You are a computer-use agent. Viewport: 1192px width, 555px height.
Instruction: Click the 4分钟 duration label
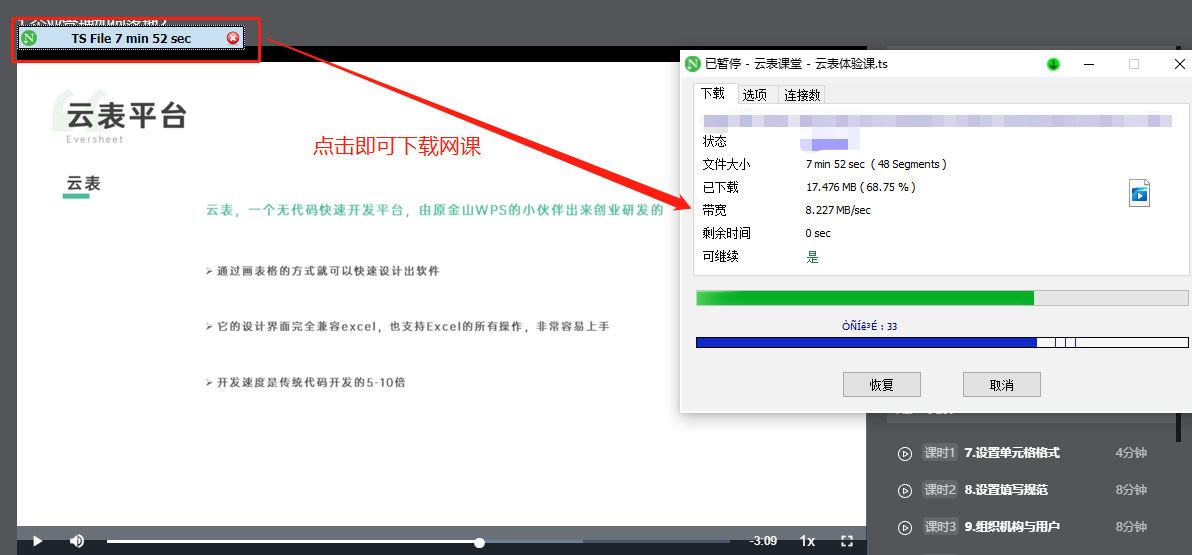pos(1131,453)
